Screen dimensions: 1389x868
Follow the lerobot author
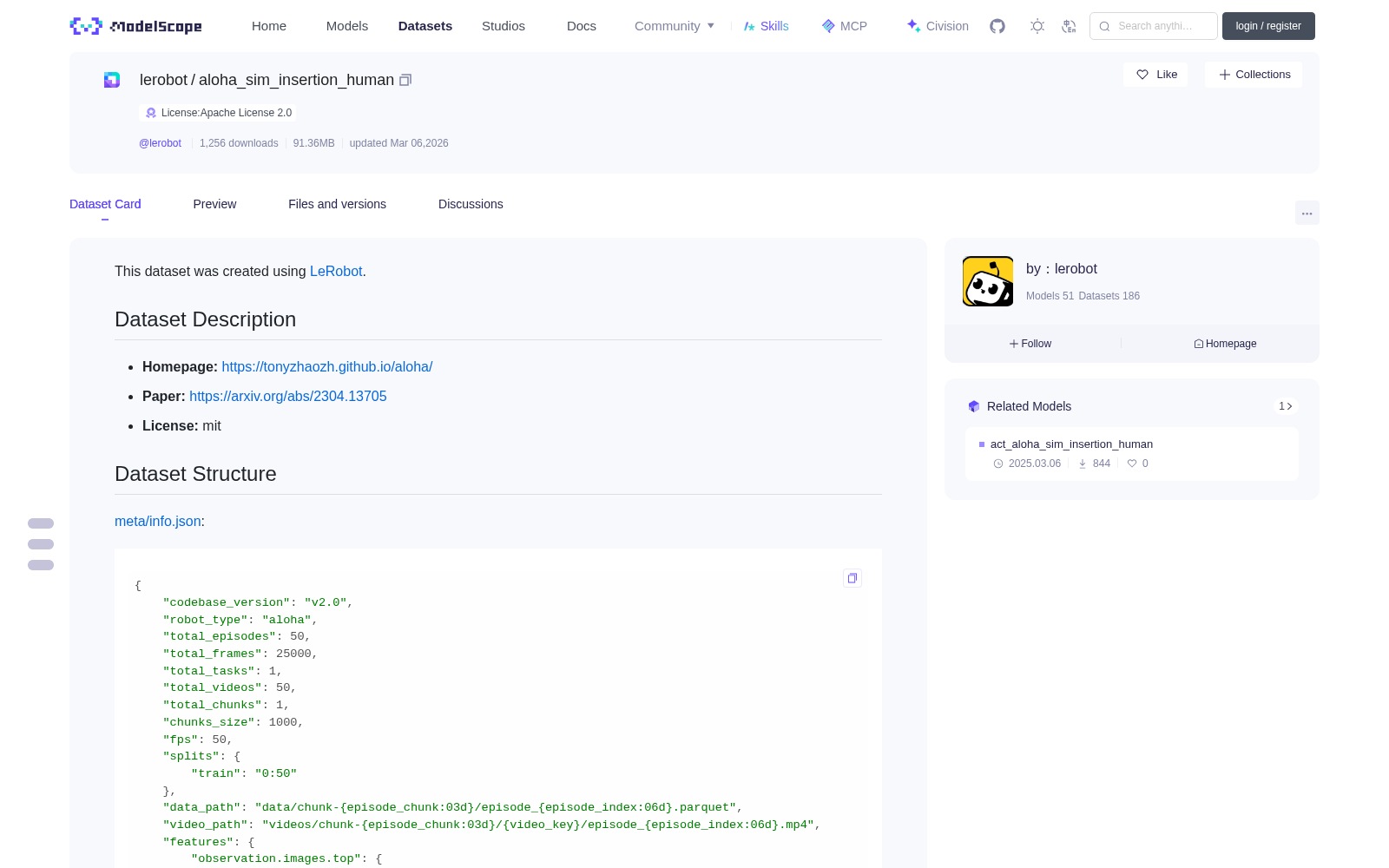click(x=1030, y=344)
